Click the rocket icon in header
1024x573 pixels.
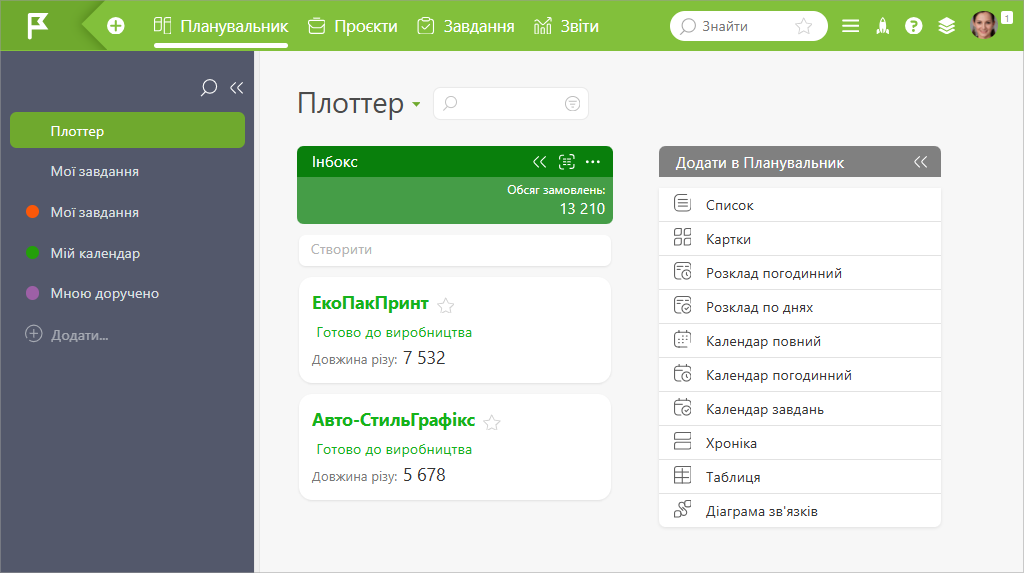pyautogui.click(x=882, y=26)
